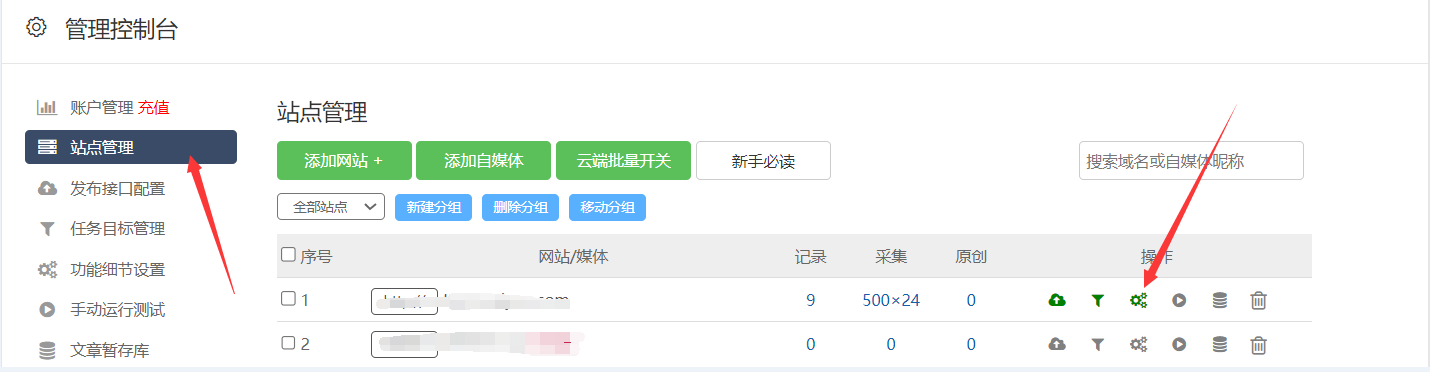Check the checkbox for row 1

pos(289,299)
